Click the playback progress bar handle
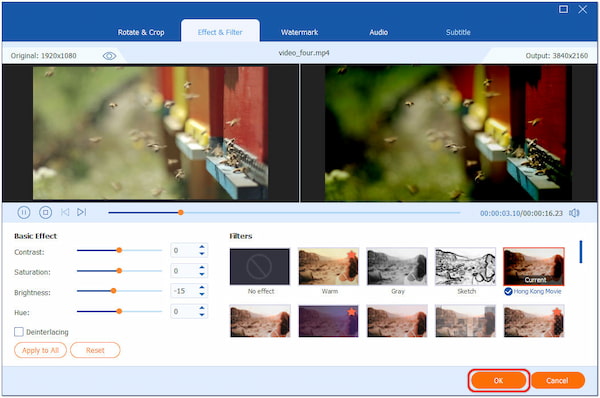 [181, 212]
